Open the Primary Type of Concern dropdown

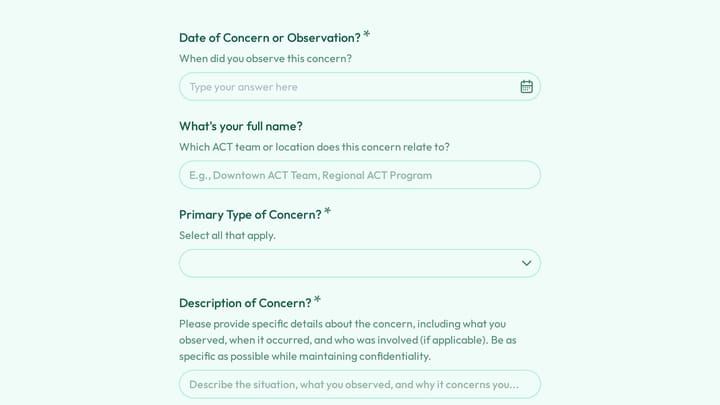(360, 263)
